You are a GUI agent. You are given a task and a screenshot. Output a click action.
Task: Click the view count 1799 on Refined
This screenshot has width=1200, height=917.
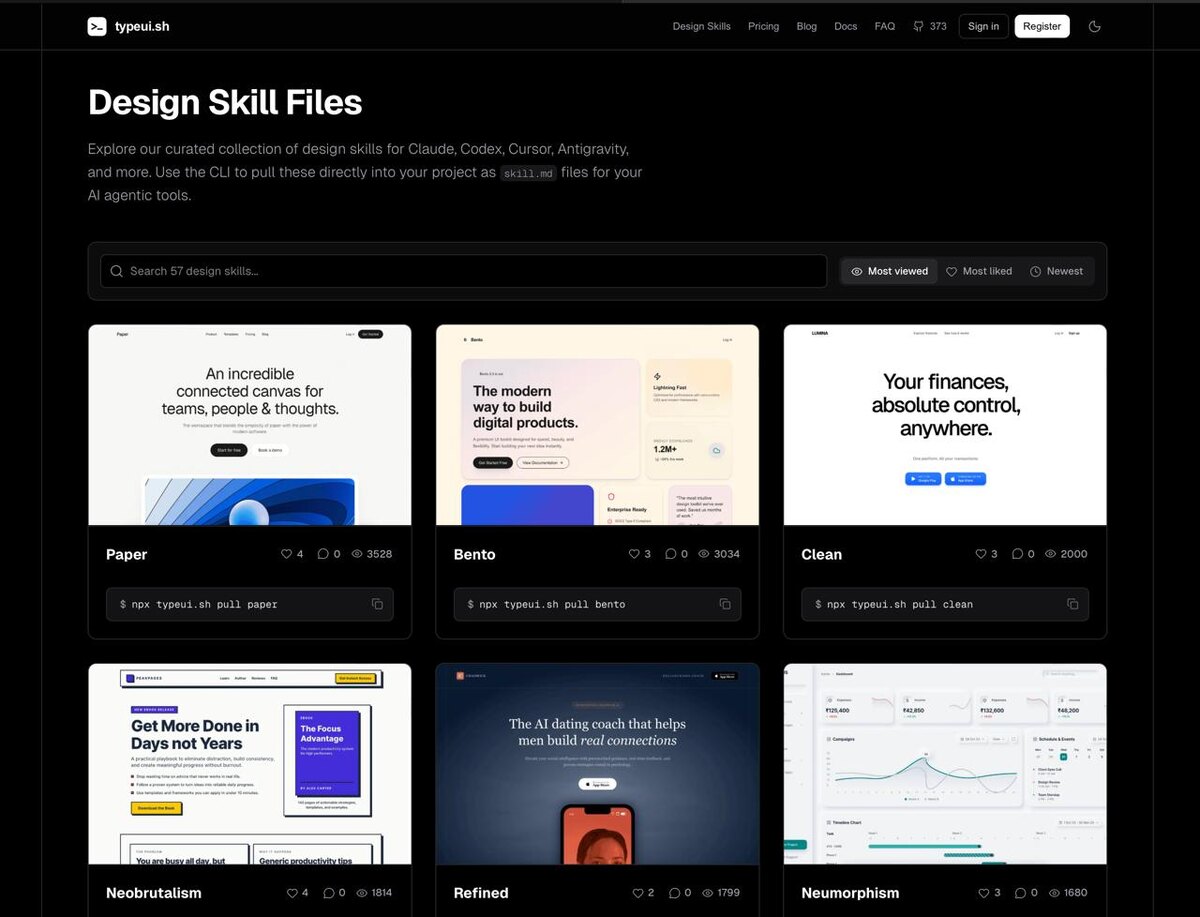pyautogui.click(x=721, y=893)
